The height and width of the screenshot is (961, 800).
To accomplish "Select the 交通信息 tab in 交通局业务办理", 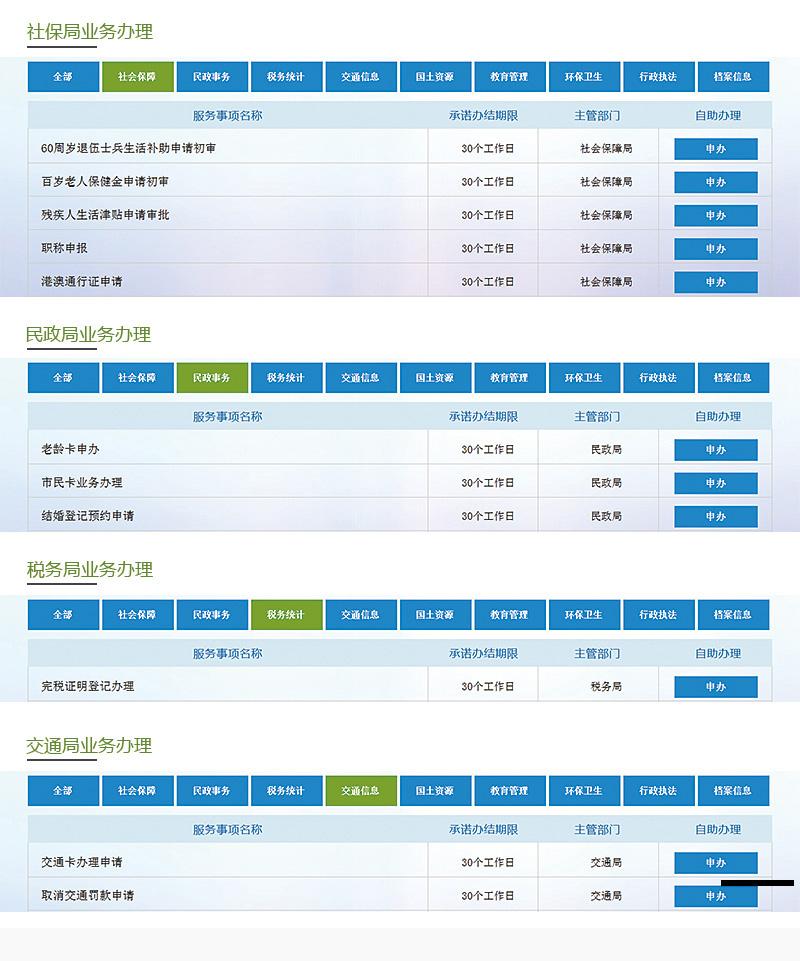I will tap(361, 790).
